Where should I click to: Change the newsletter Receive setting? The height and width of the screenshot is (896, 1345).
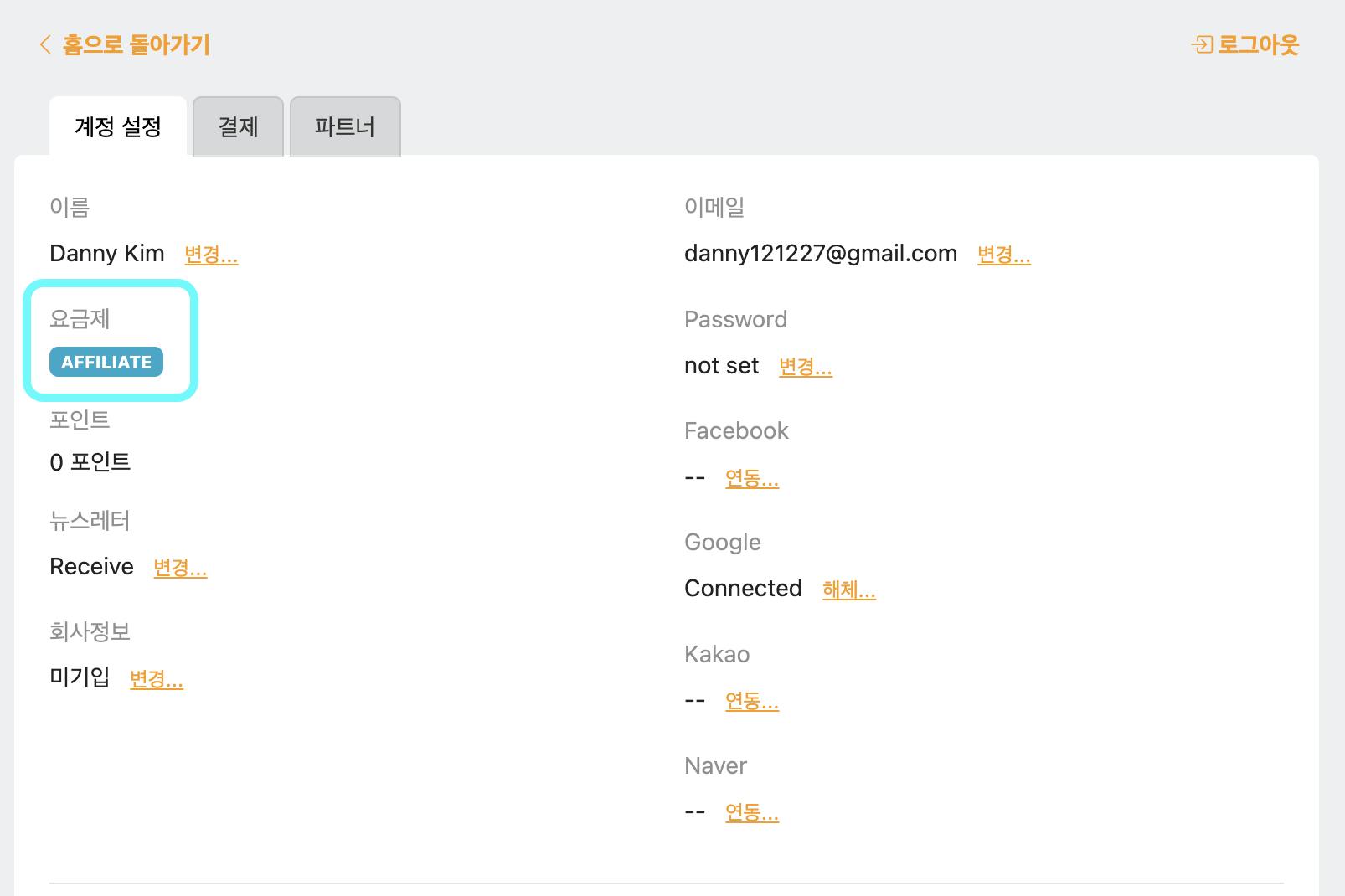[x=180, y=568]
